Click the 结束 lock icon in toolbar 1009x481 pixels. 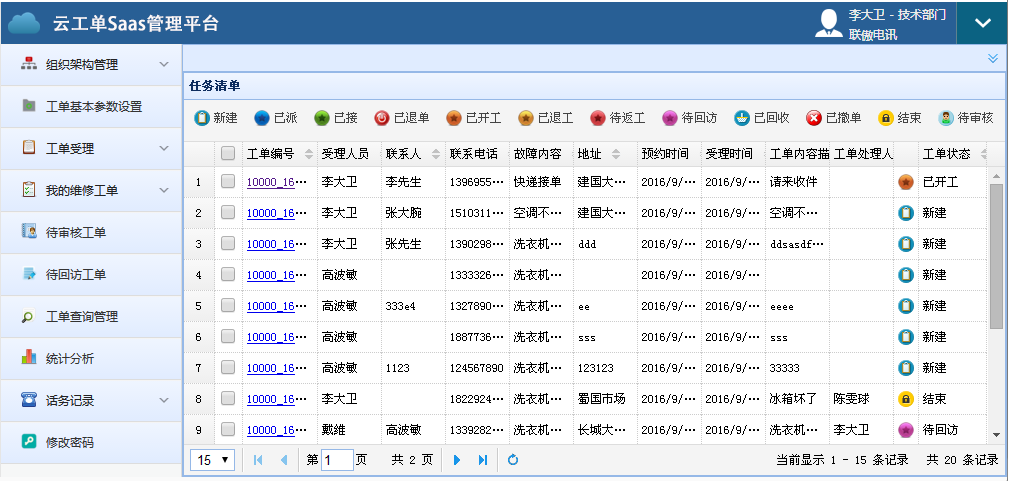click(886, 118)
